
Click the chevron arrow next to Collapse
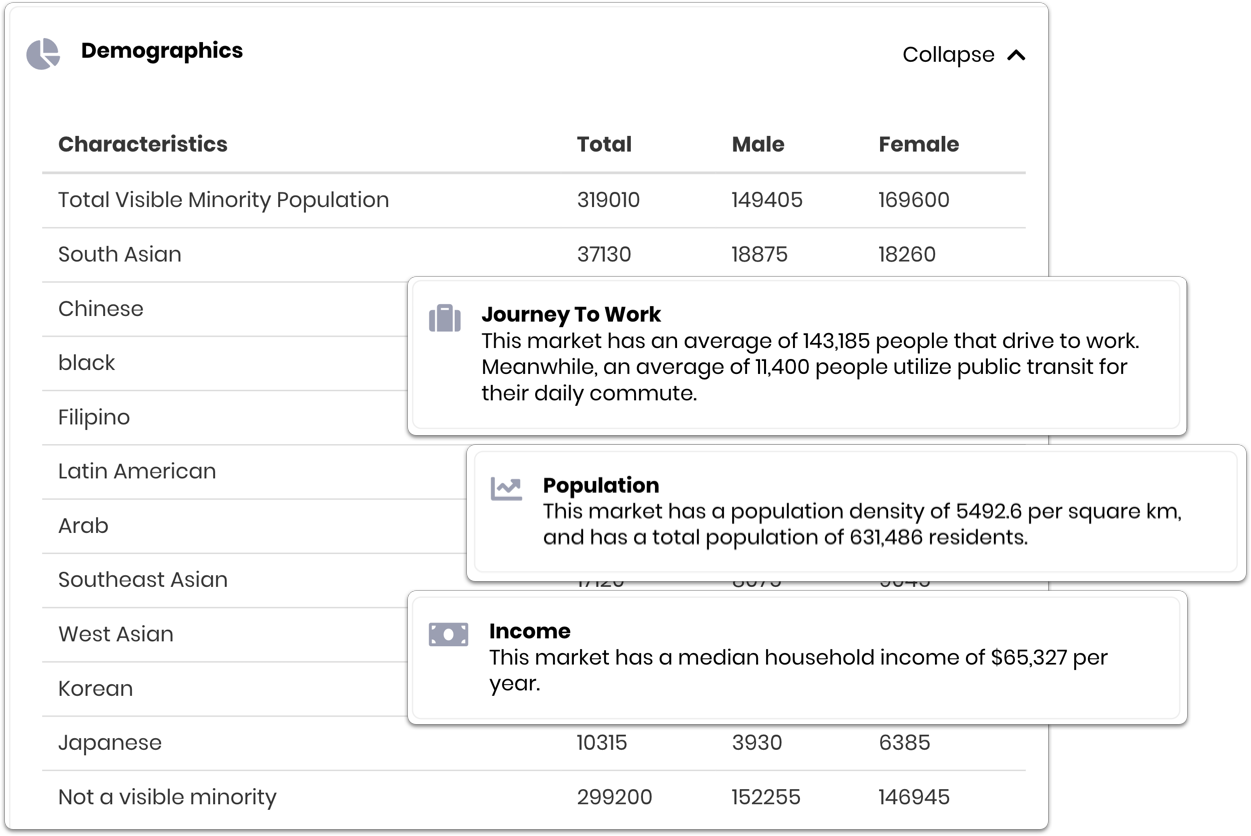click(1016, 55)
